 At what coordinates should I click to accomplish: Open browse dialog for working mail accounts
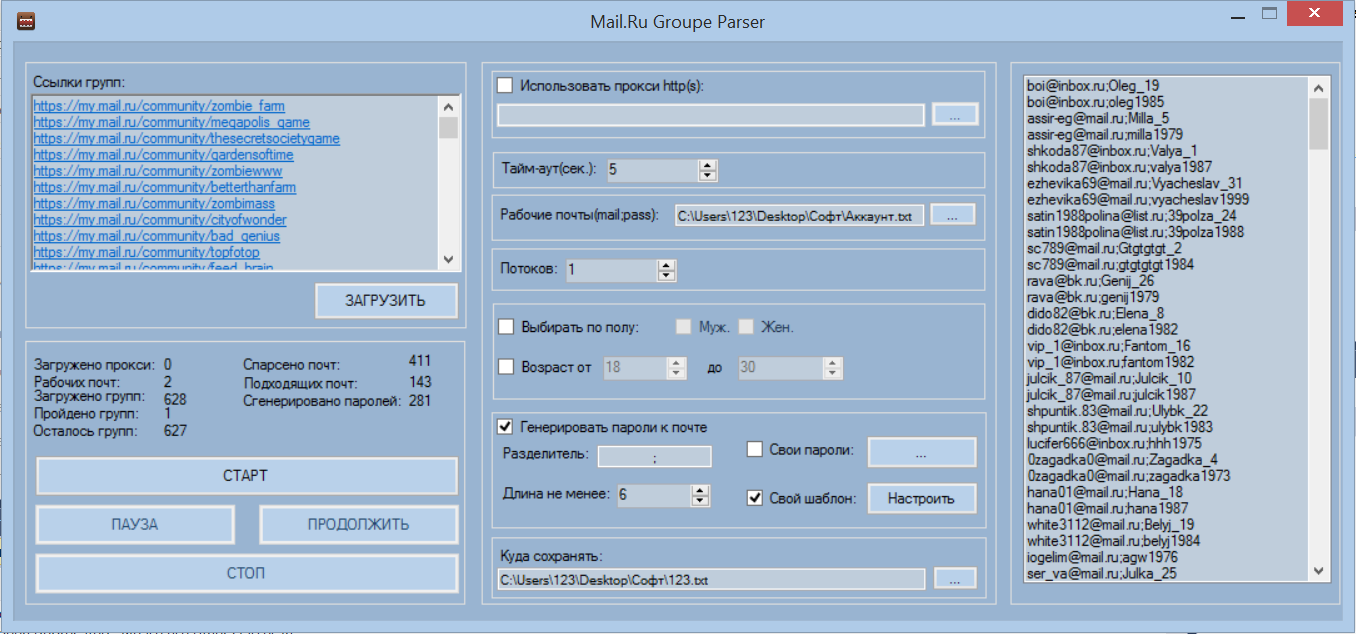955,215
